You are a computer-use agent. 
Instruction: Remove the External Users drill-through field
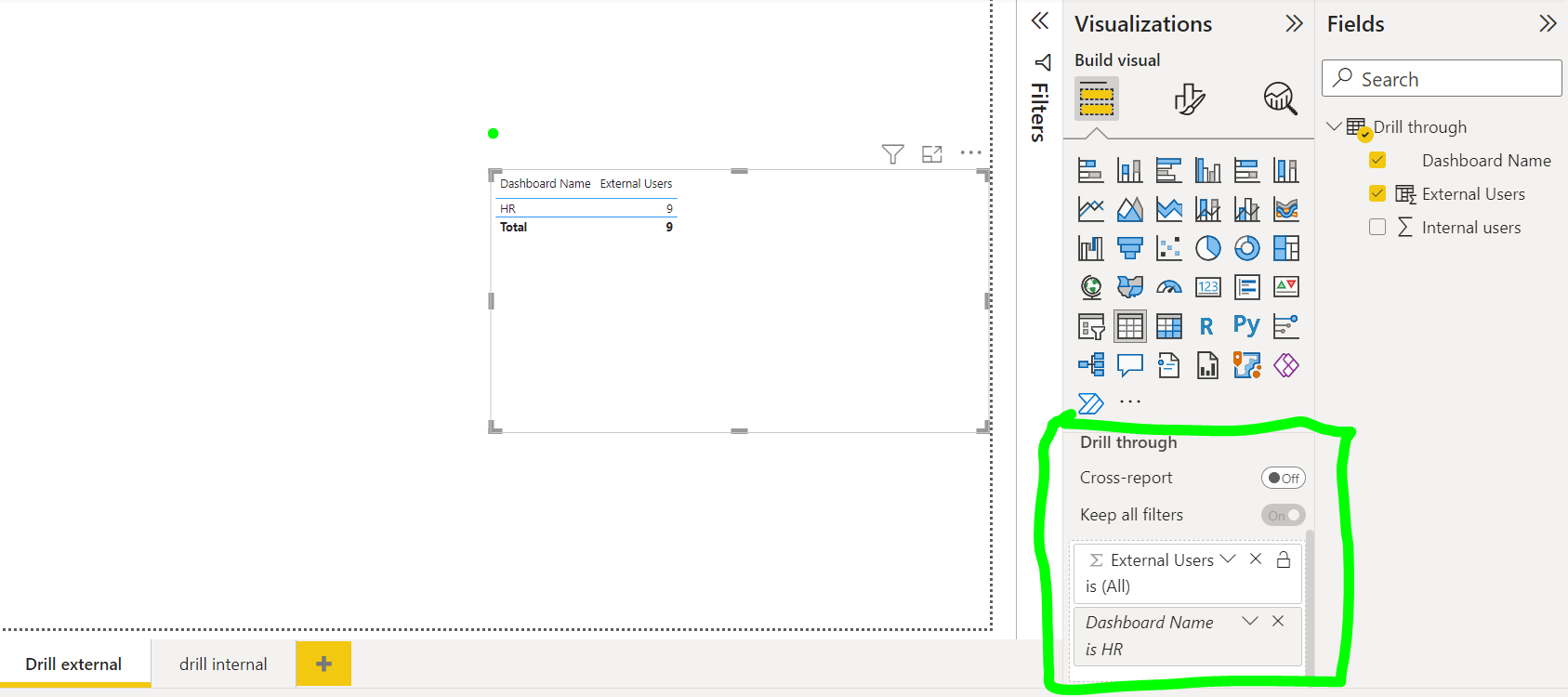click(1256, 559)
